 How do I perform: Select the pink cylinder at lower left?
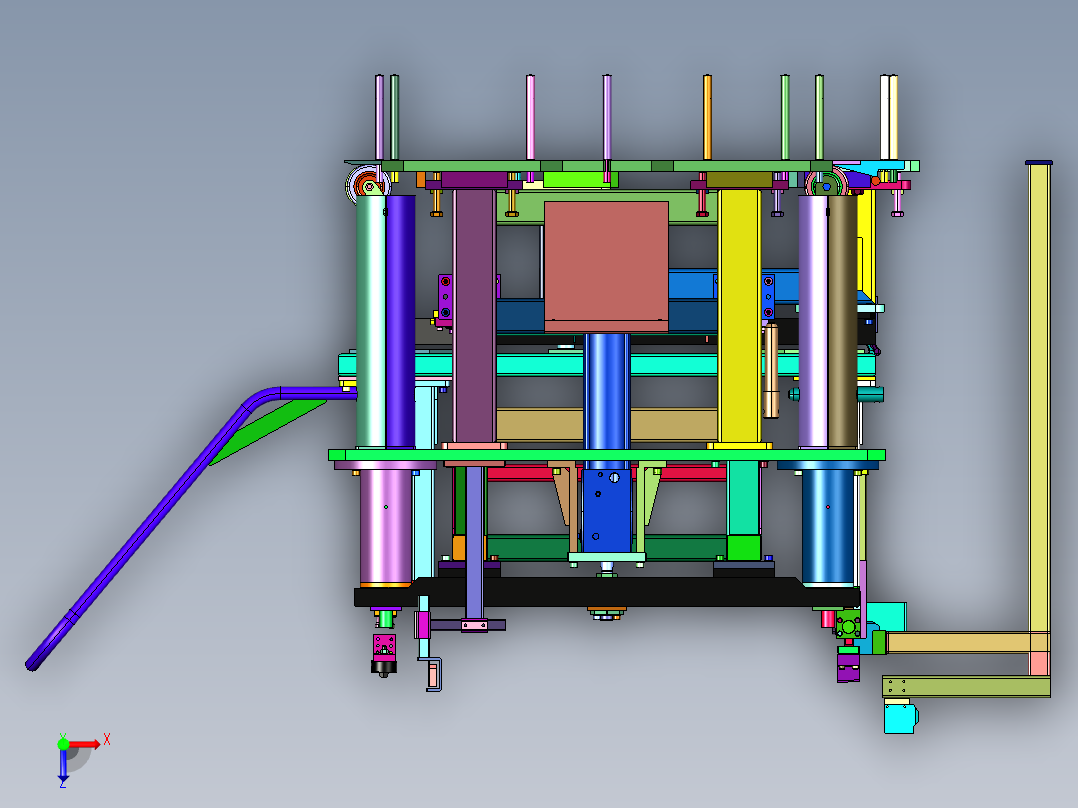click(386, 527)
